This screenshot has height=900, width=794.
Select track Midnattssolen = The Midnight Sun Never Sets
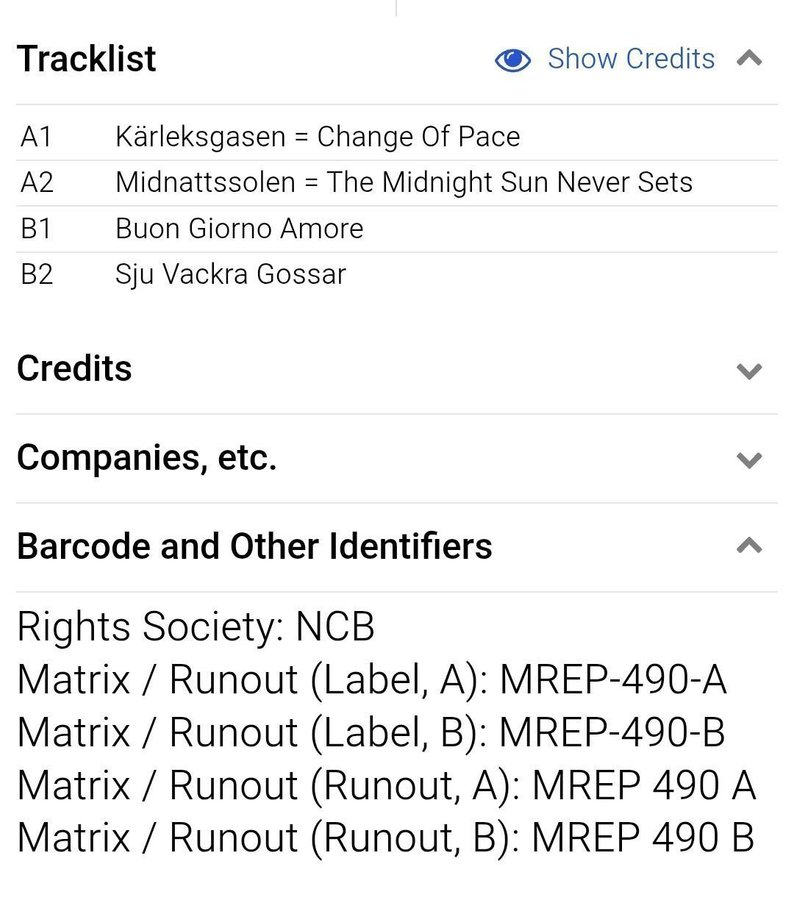[x=404, y=183]
